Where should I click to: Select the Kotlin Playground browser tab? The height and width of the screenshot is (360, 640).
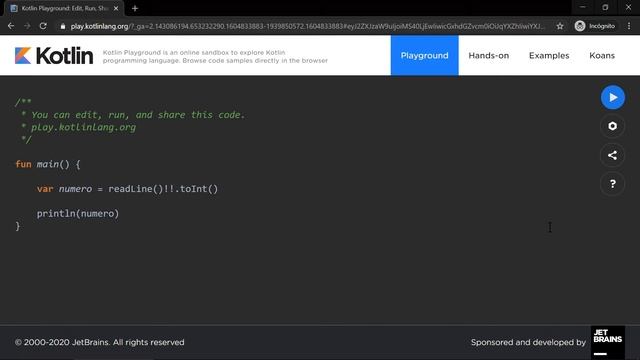click(64, 9)
